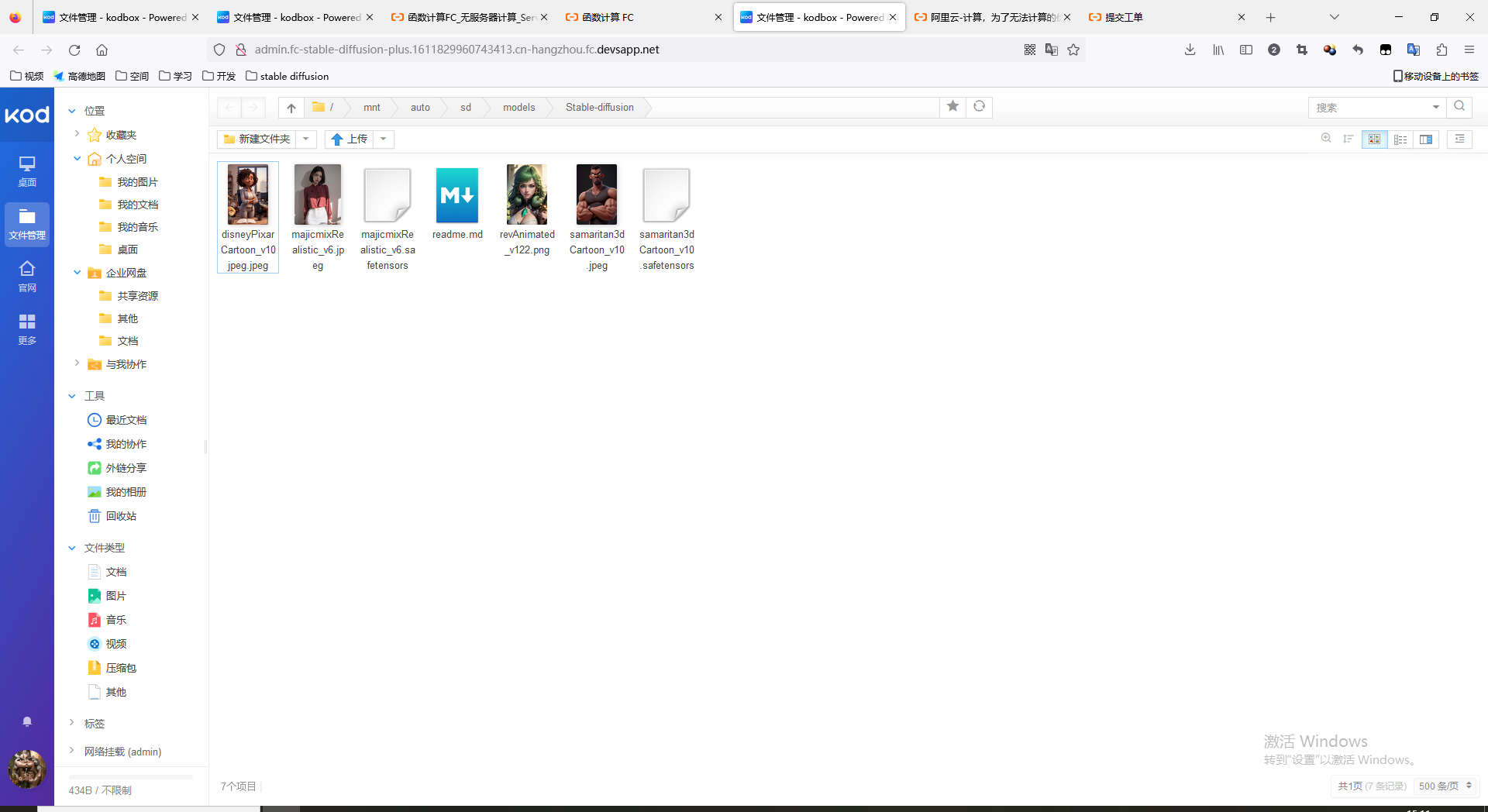Screen dimensions: 1488x812
Task: Switch to split column view
Action: 1426,139
